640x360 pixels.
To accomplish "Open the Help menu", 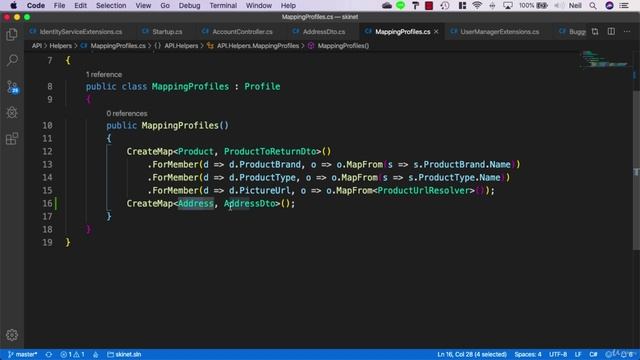I will pyautogui.click(x=288, y=6).
